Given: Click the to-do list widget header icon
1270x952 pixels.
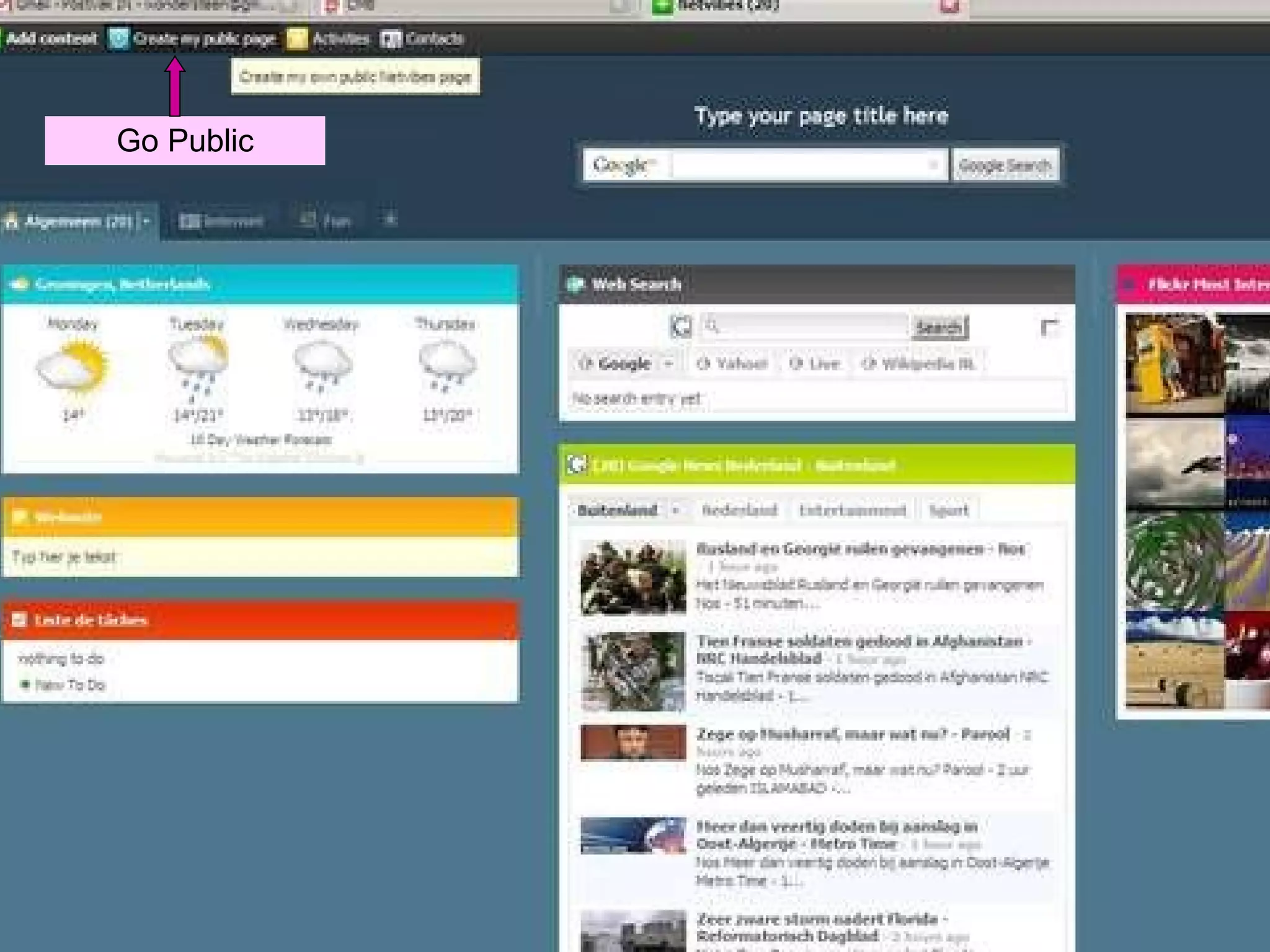Looking at the screenshot, I should click(x=19, y=619).
